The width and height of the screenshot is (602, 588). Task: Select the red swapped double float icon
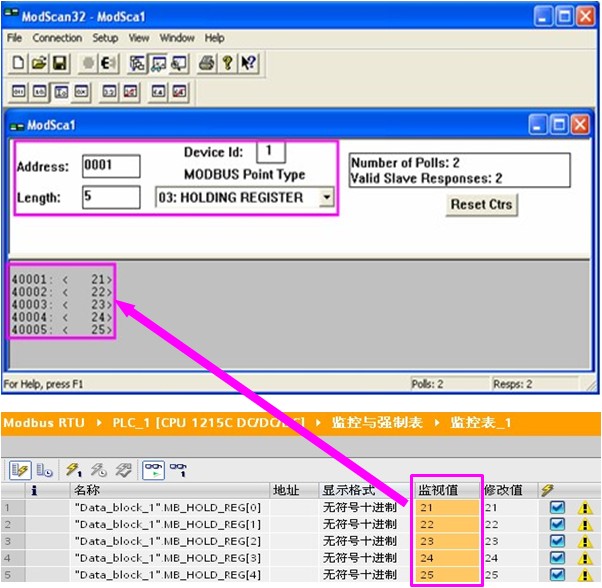(x=179, y=92)
